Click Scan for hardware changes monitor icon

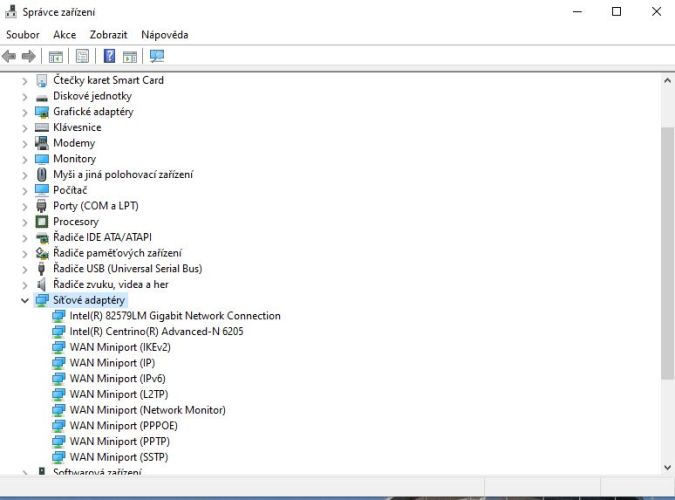click(157, 56)
